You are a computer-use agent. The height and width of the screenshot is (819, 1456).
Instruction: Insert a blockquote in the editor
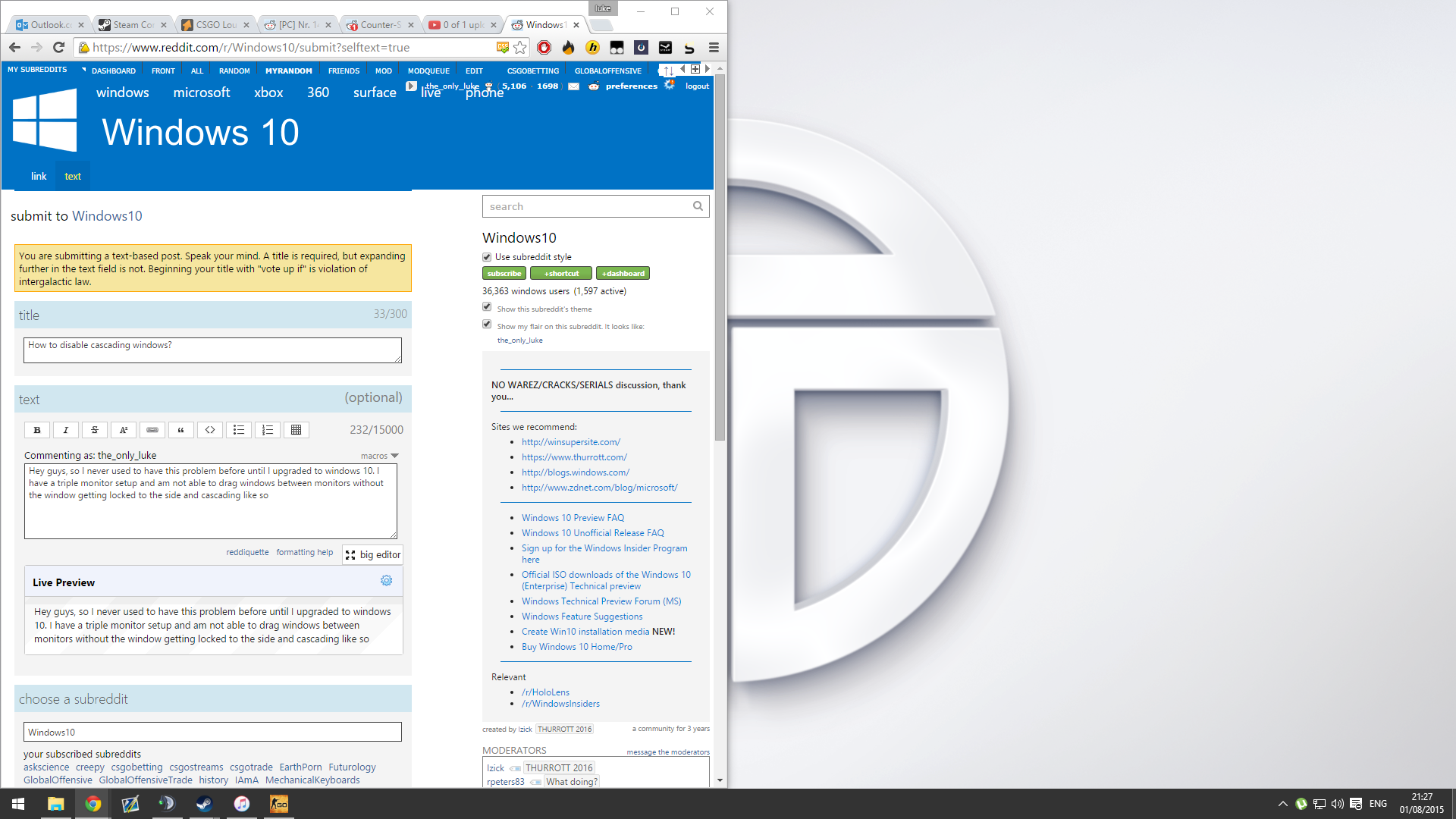point(180,430)
